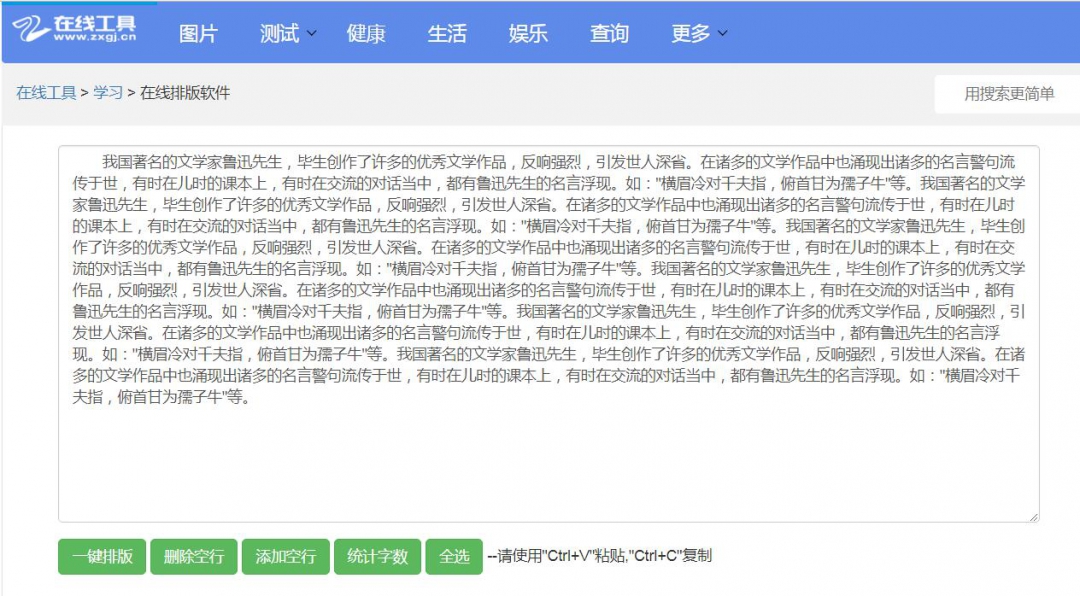Click inside the main text editing area

[548, 460]
